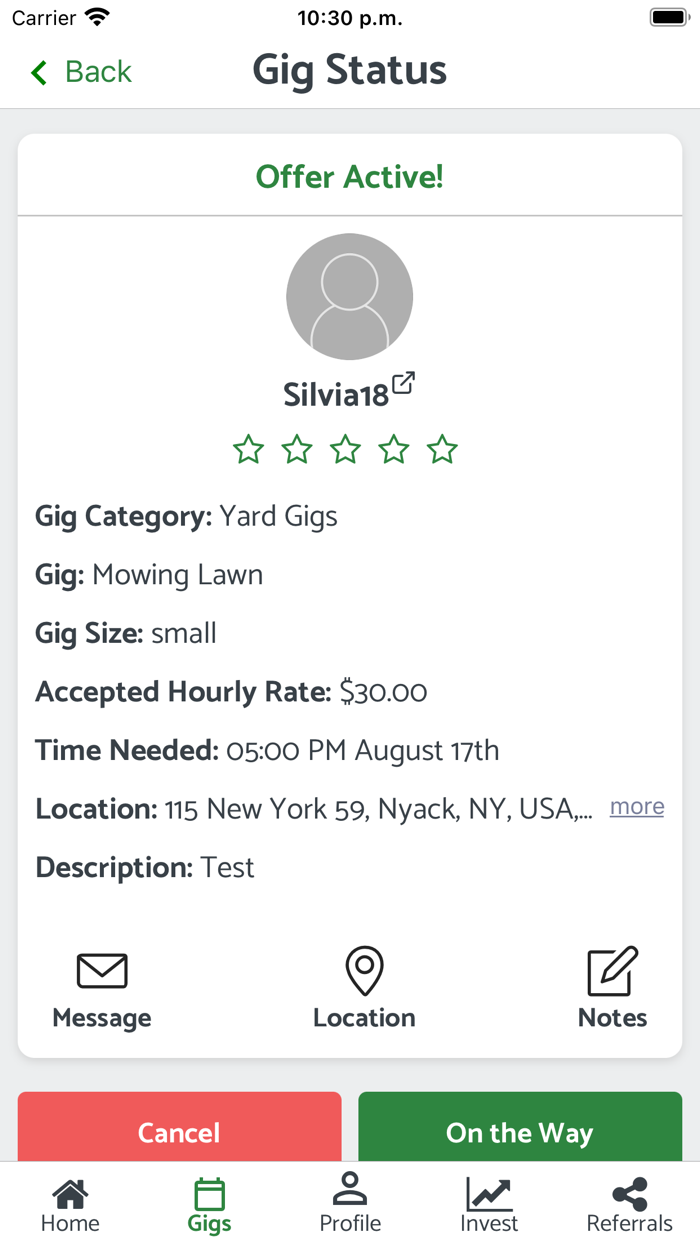The width and height of the screenshot is (700, 1244).
Task: Go back with the Back chevron
Action: click(40, 72)
